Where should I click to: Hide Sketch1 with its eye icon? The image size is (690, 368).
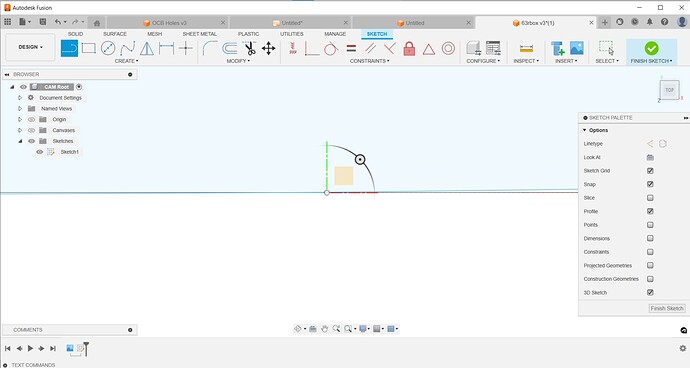pos(40,152)
